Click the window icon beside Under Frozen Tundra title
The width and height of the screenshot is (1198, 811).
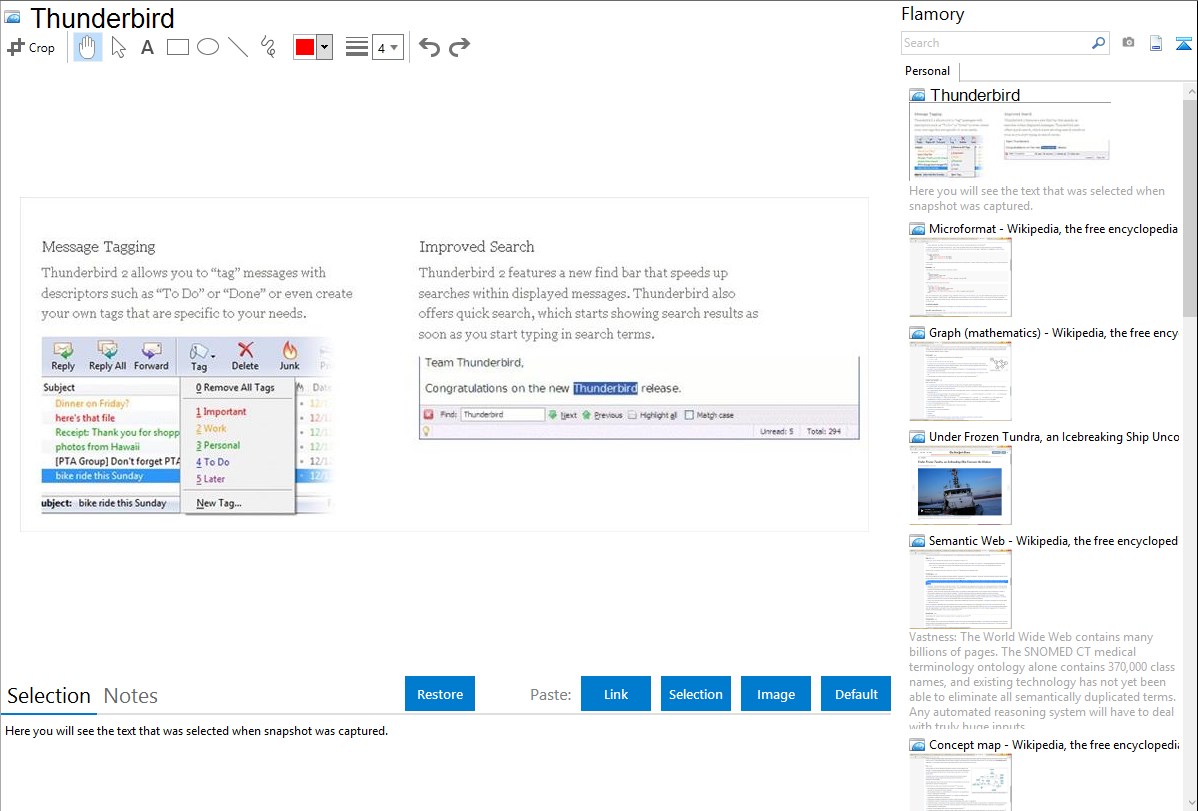[x=917, y=436]
